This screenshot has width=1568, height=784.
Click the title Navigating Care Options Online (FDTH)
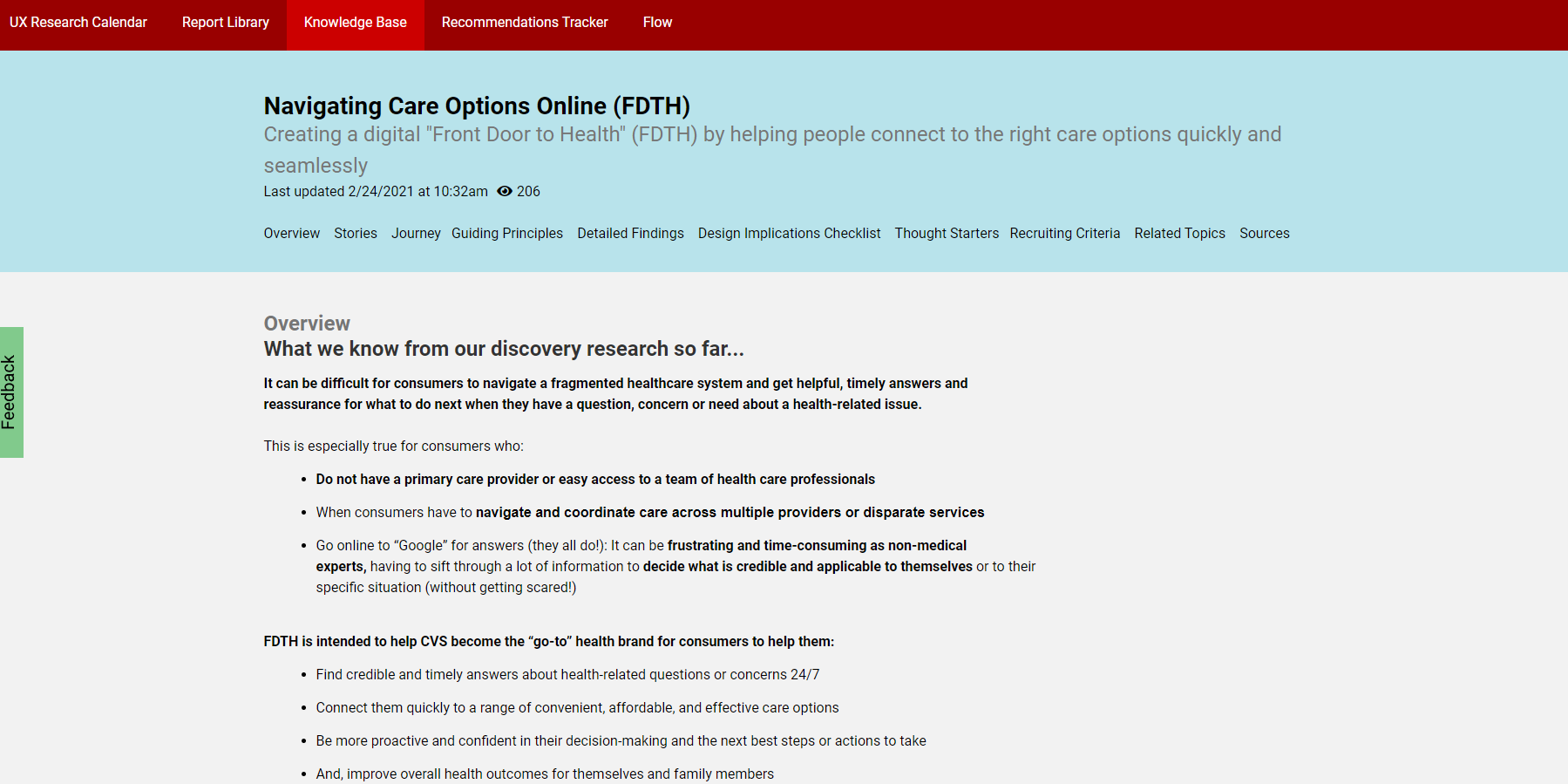coord(477,106)
